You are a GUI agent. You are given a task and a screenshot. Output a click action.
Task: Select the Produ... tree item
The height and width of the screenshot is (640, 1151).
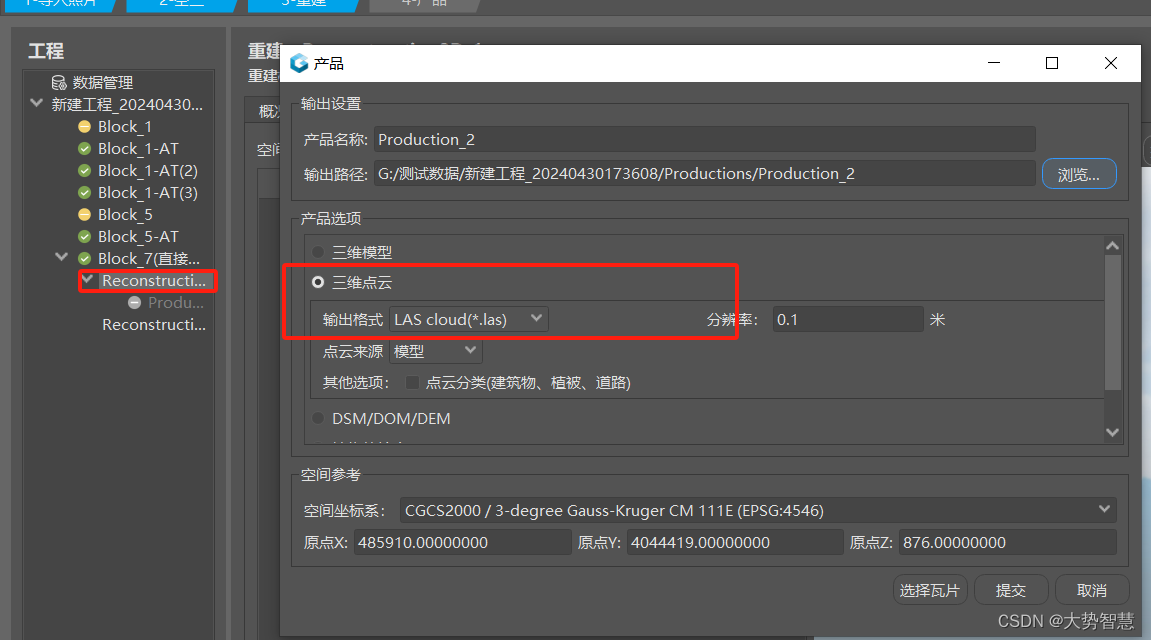tap(176, 302)
